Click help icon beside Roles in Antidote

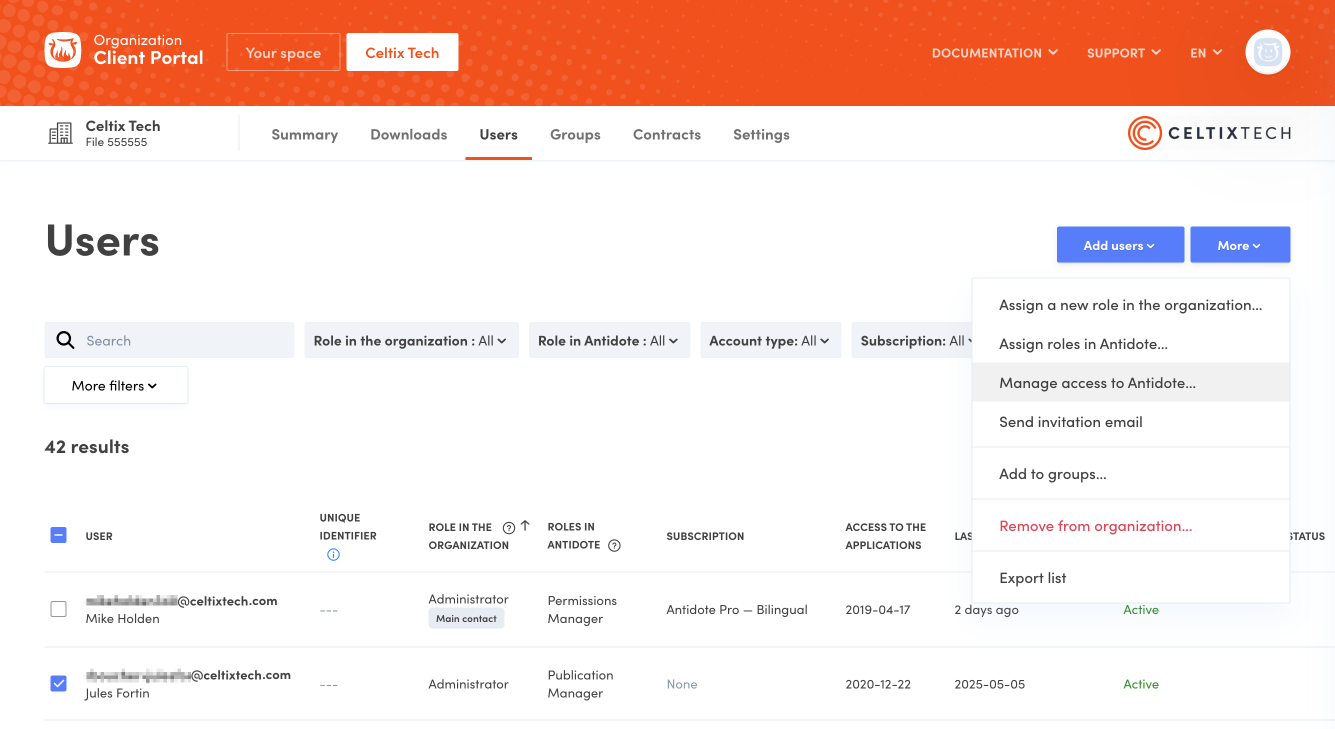click(614, 546)
